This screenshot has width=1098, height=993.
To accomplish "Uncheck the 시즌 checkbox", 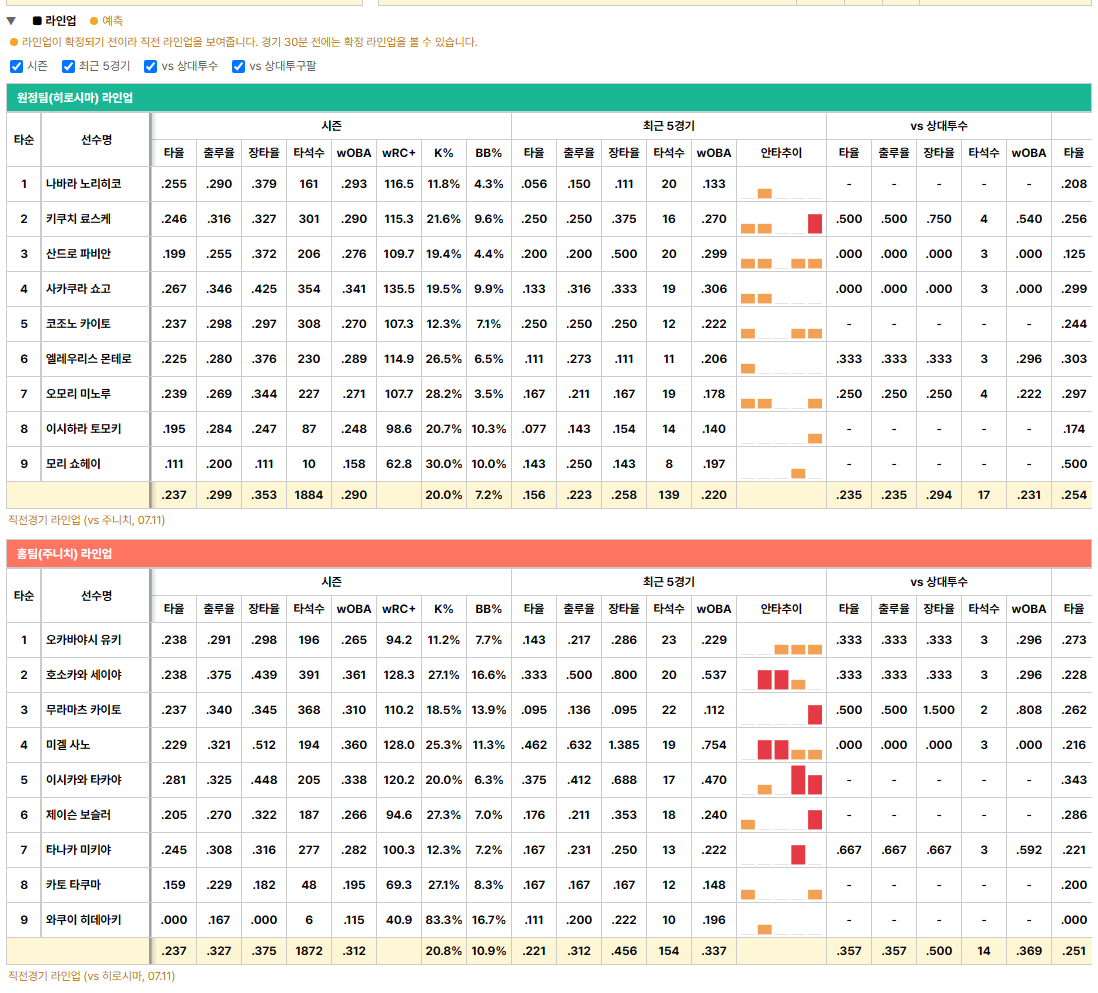I will pyautogui.click(x=17, y=67).
